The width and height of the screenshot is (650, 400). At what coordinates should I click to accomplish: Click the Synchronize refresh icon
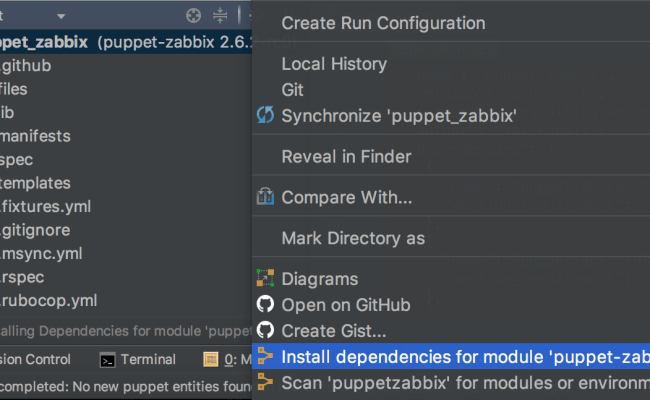[265, 115]
